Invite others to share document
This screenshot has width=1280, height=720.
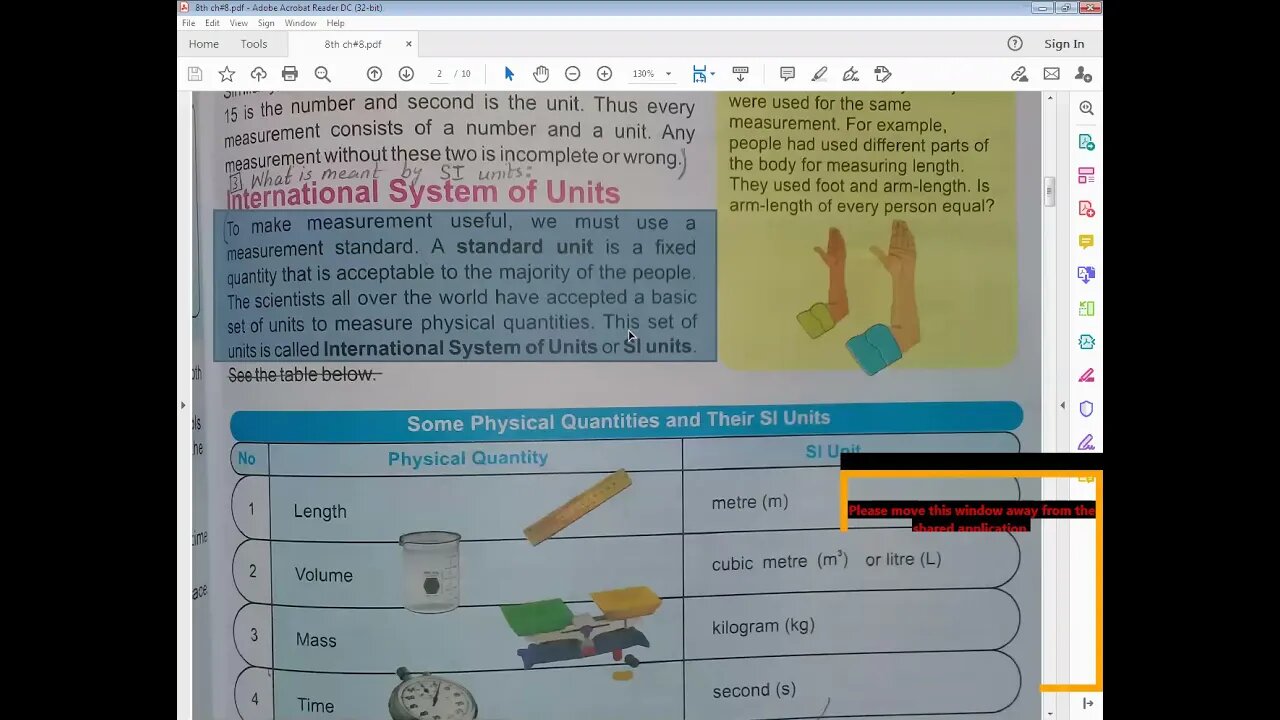pyautogui.click(x=1083, y=74)
